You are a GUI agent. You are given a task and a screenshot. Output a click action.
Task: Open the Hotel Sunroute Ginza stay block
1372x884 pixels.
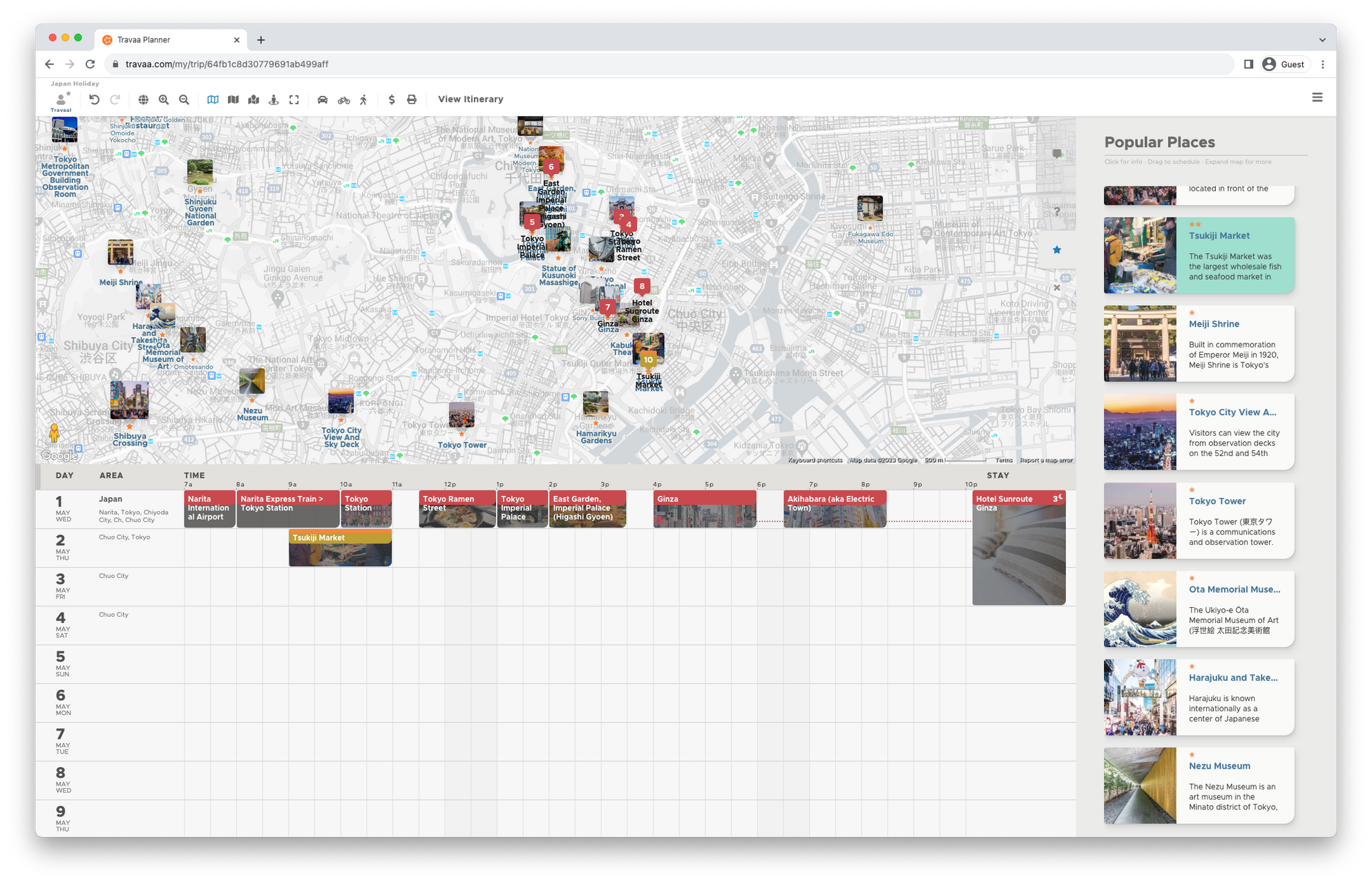click(1019, 548)
